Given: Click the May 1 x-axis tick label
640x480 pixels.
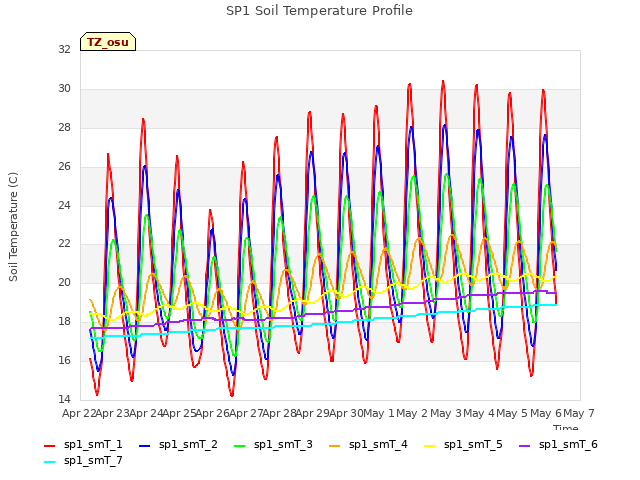Looking at the screenshot, I should pos(379,413).
